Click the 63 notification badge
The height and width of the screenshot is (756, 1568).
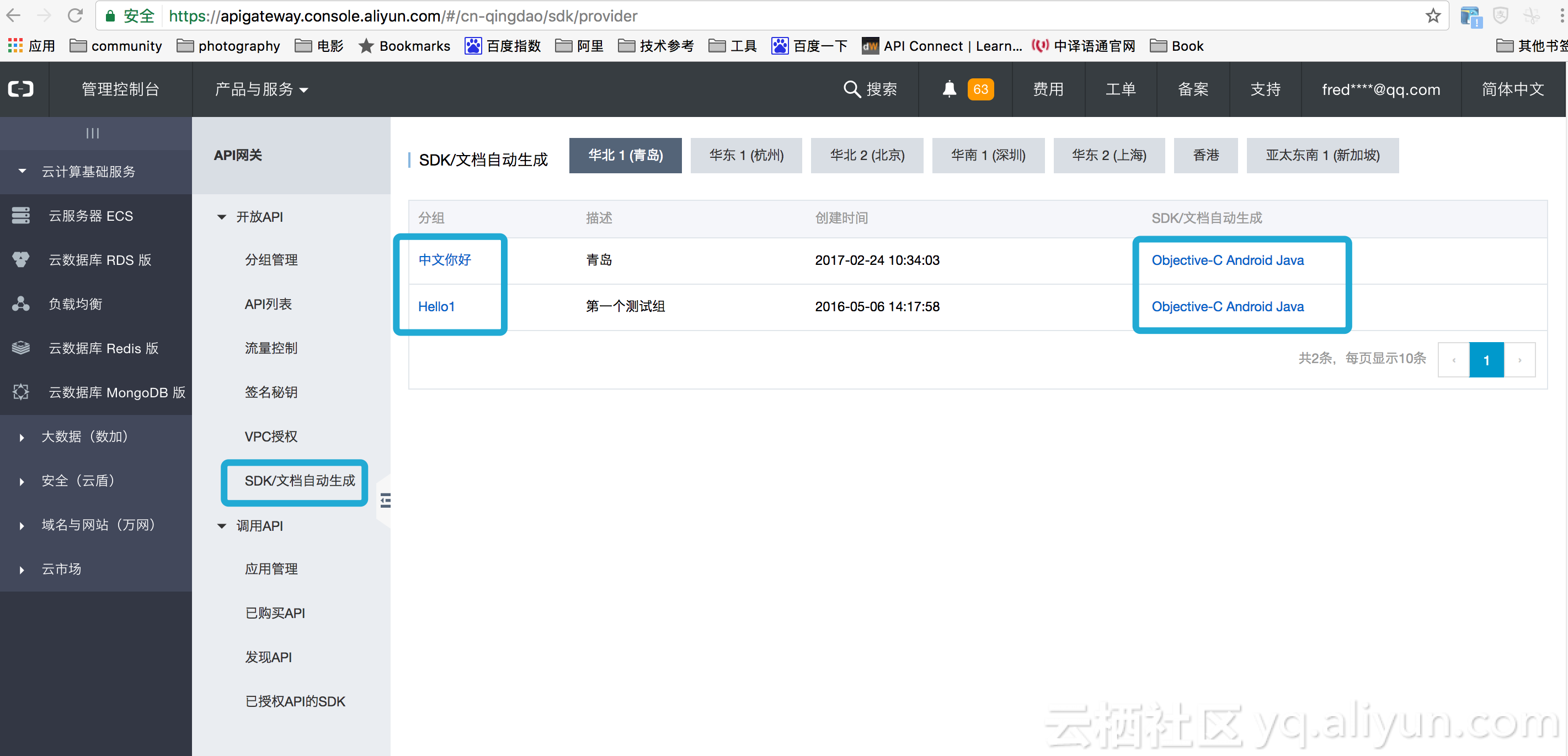point(980,89)
